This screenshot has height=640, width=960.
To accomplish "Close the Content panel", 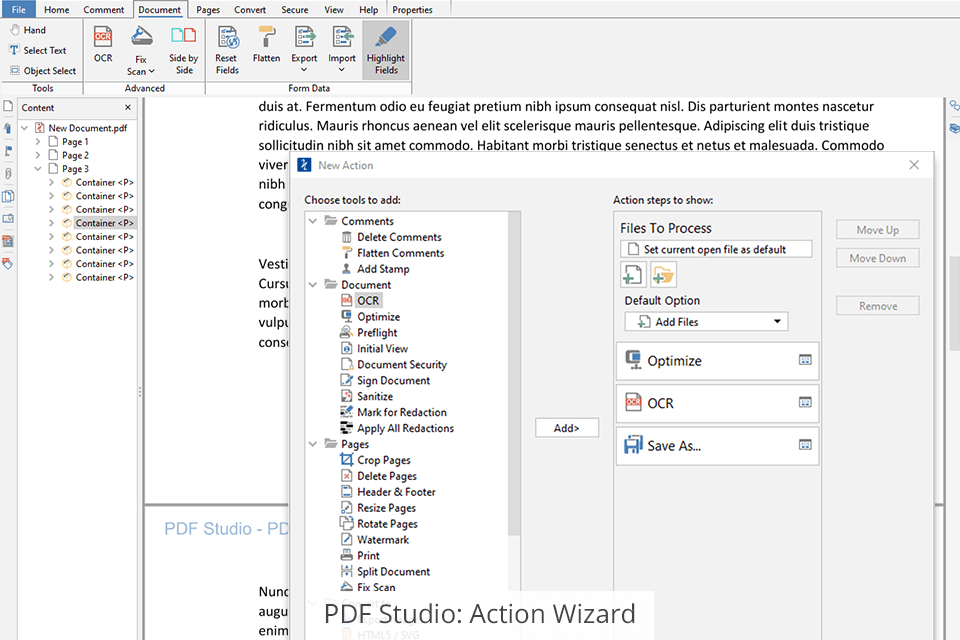I will (127, 107).
